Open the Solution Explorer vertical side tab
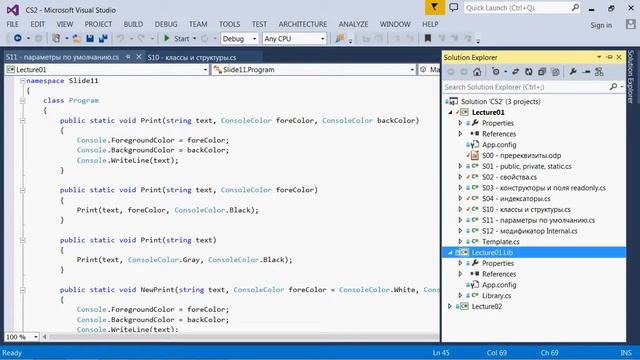This screenshot has width=640, height=360. (631, 76)
